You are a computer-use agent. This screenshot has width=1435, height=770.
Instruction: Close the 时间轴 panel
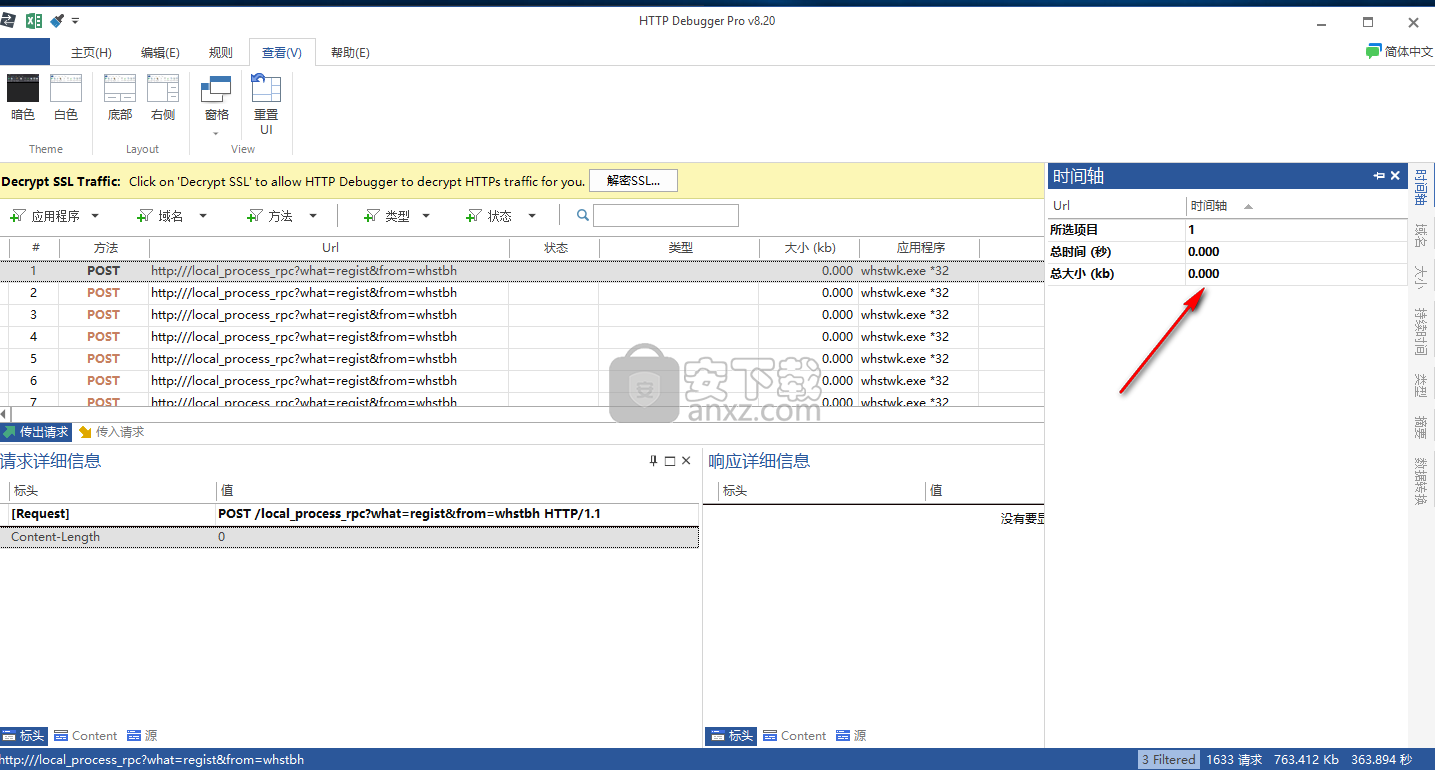coord(1396,176)
